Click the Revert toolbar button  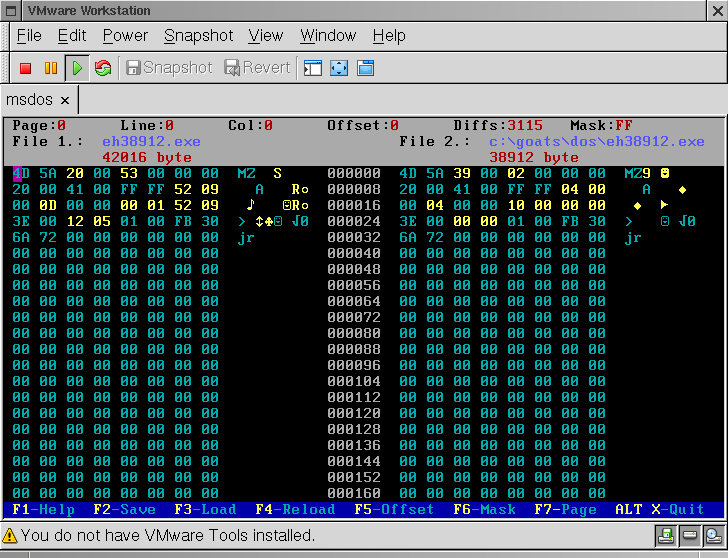(x=257, y=68)
